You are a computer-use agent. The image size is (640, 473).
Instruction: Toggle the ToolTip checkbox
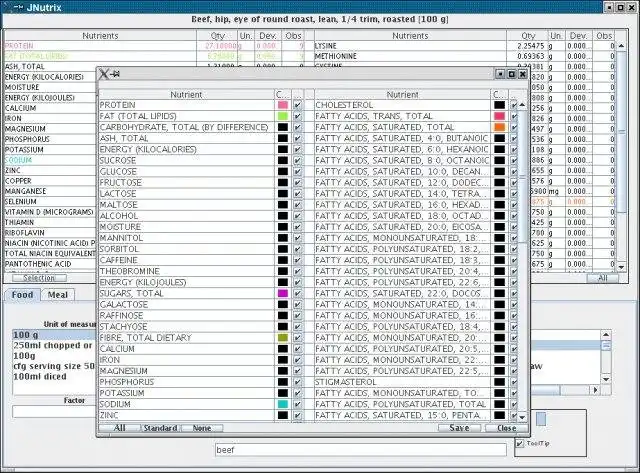[x=520, y=443]
